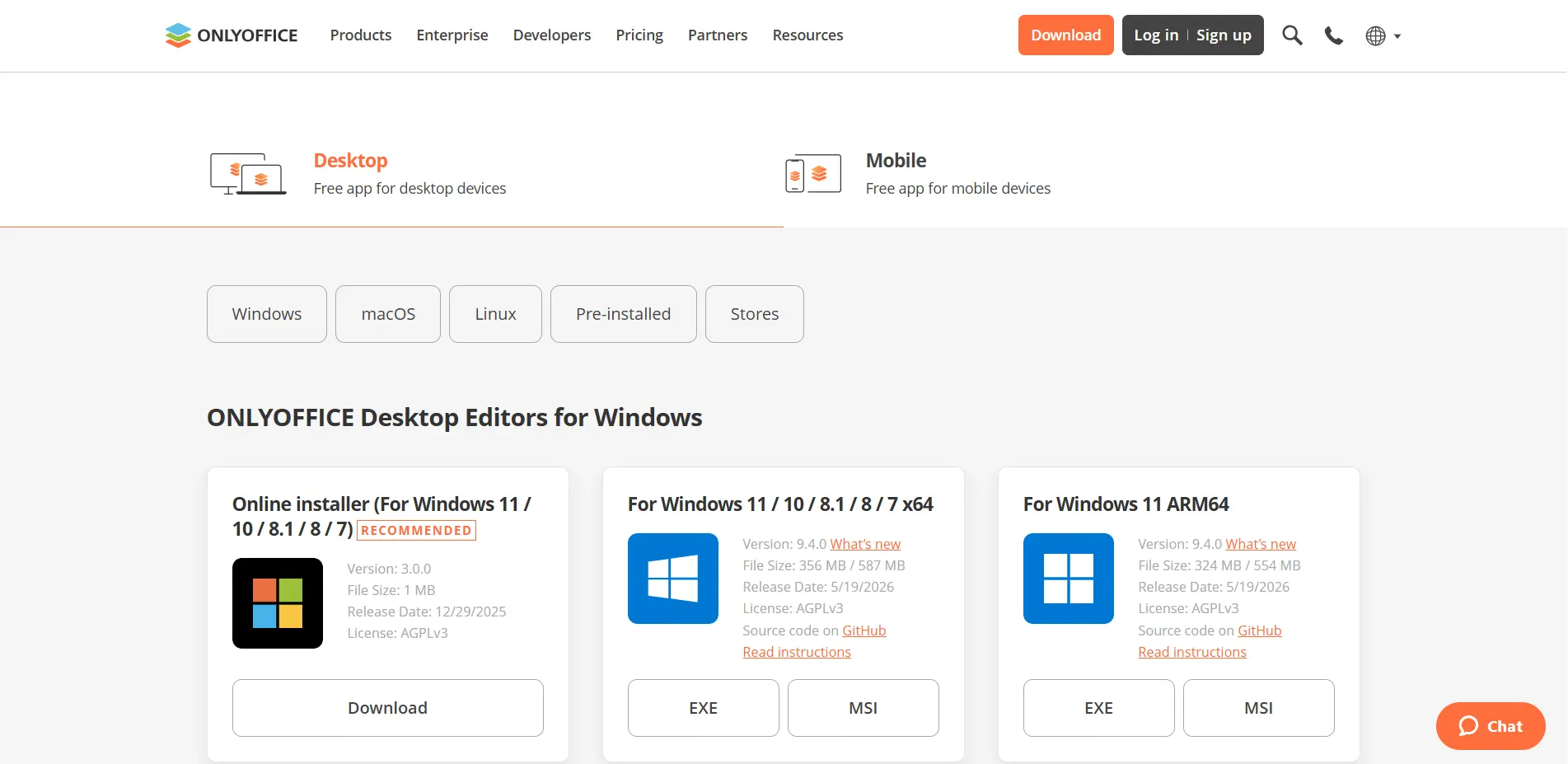Open the Resources menu
This screenshot has width=1568, height=764.
pos(807,35)
